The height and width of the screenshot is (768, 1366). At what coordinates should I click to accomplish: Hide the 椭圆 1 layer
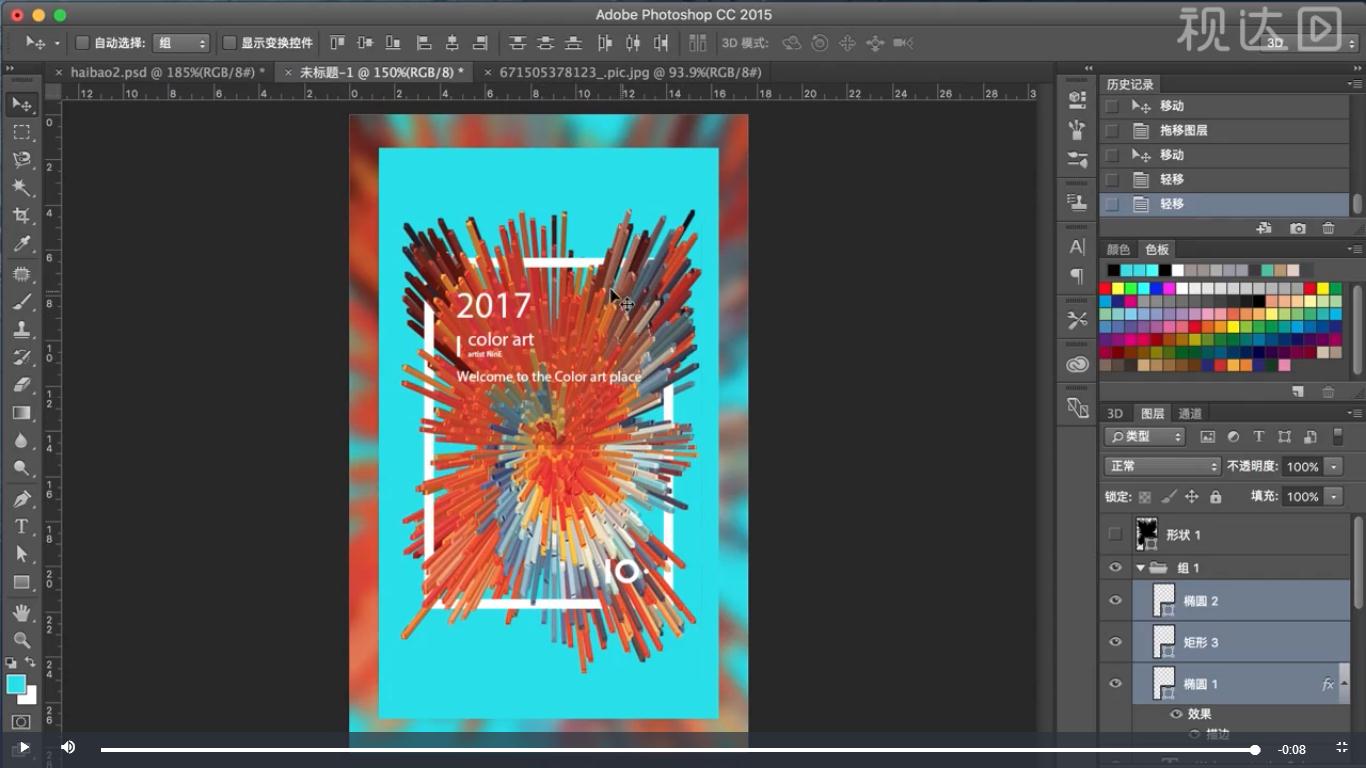click(1115, 684)
